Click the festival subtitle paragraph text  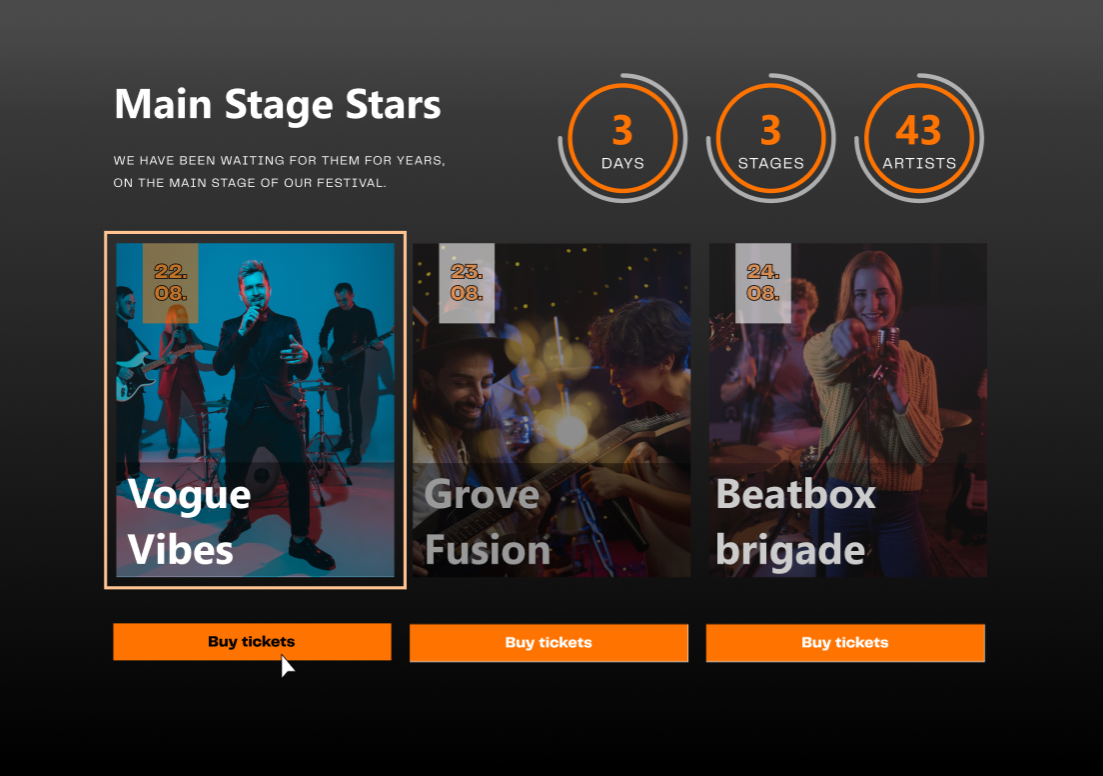(x=279, y=172)
